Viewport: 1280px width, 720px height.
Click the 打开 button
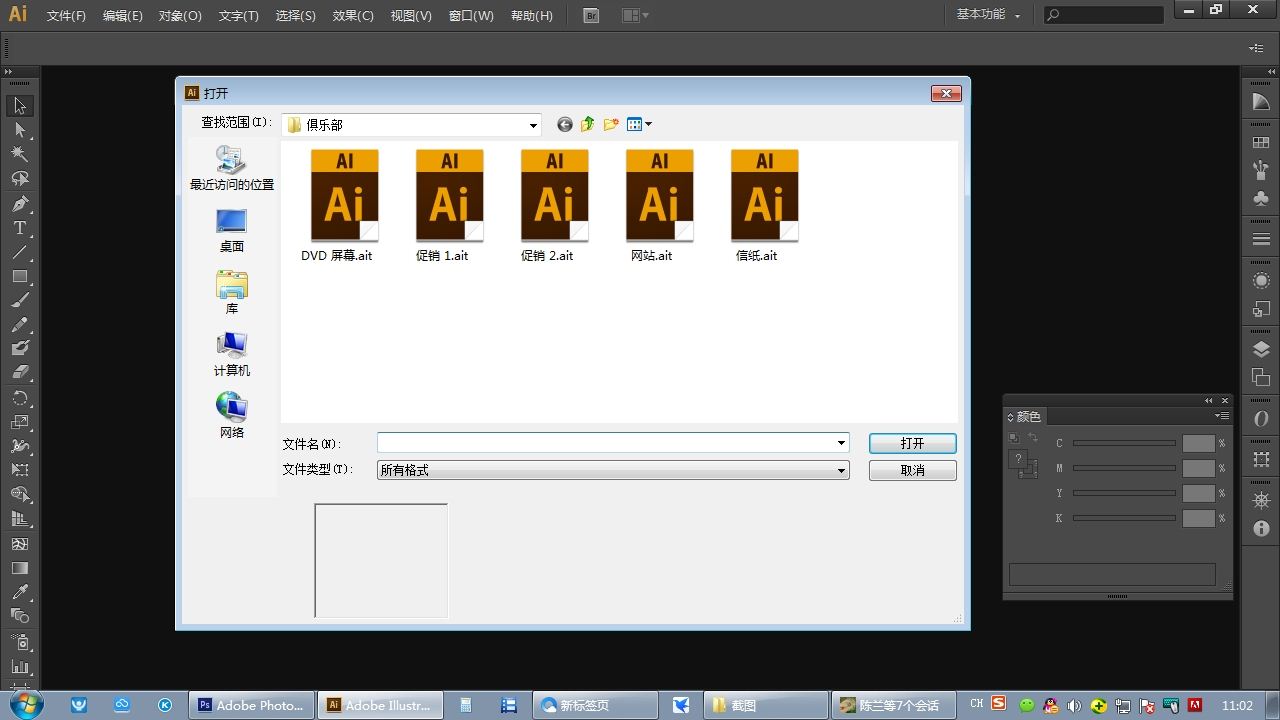912,443
